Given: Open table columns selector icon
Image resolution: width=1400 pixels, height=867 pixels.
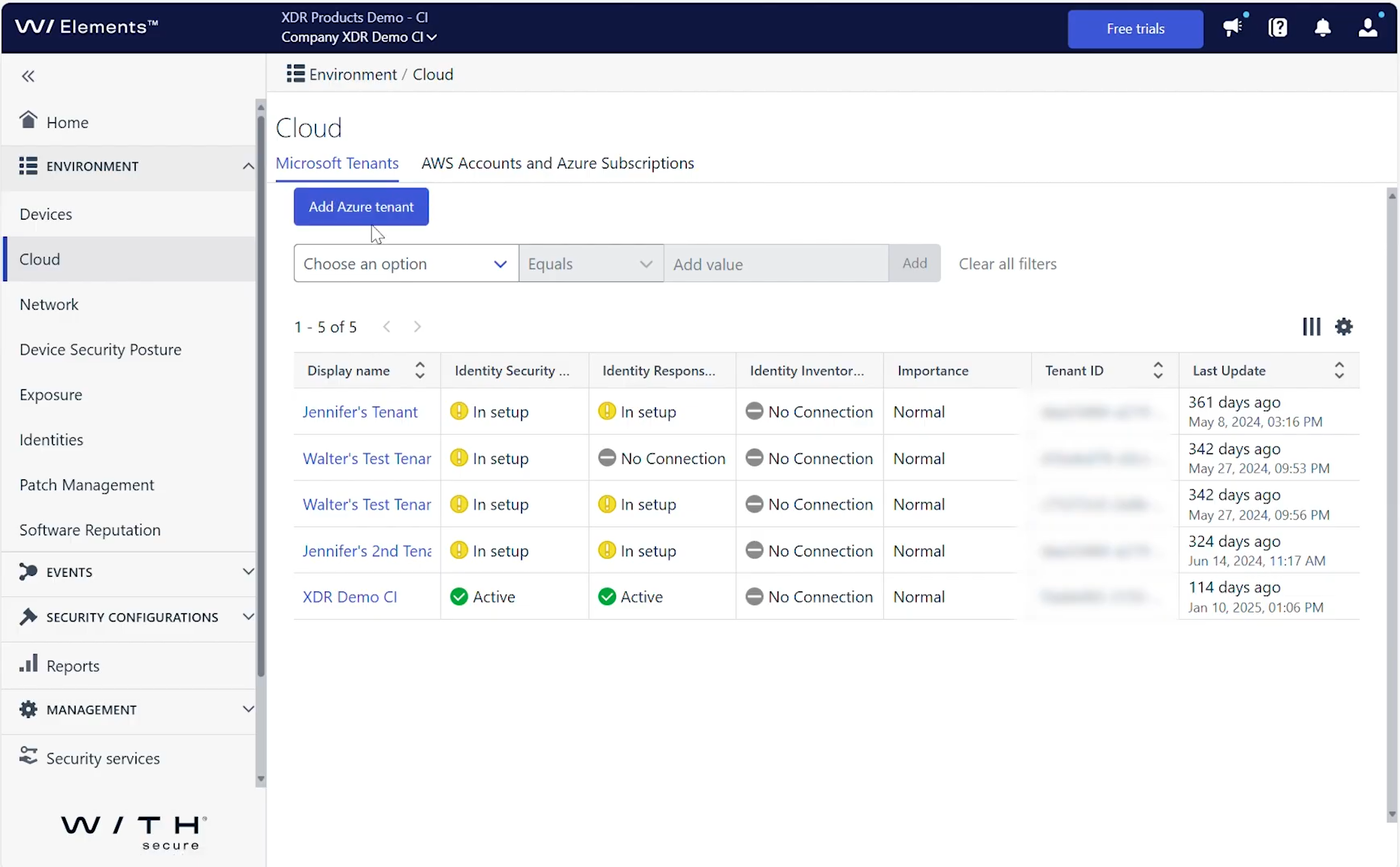Looking at the screenshot, I should (x=1311, y=326).
